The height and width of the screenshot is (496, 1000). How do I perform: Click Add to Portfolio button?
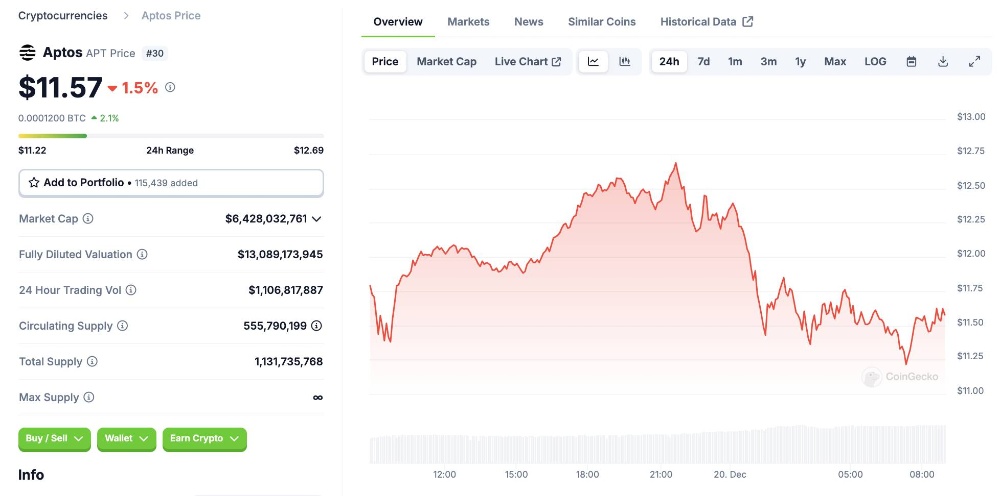click(171, 183)
